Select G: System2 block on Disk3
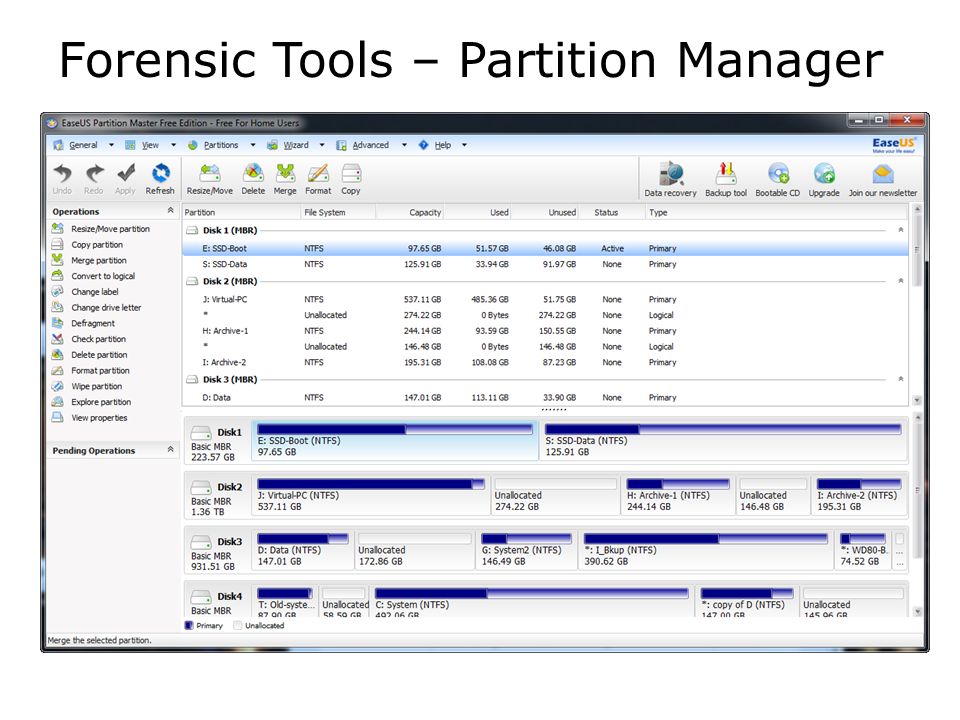The image size is (960, 720). [527, 550]
